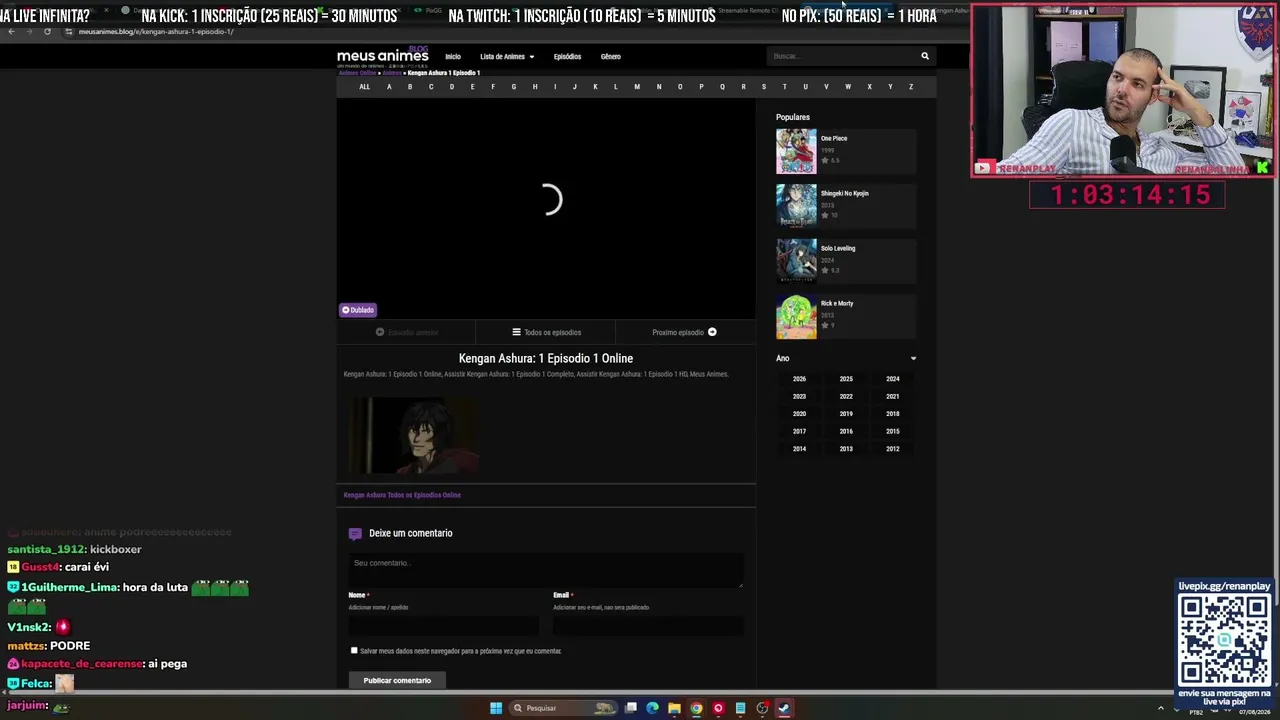Filter by year 2024
Screen dimensions: 1280x720
[x=893, y=379]
